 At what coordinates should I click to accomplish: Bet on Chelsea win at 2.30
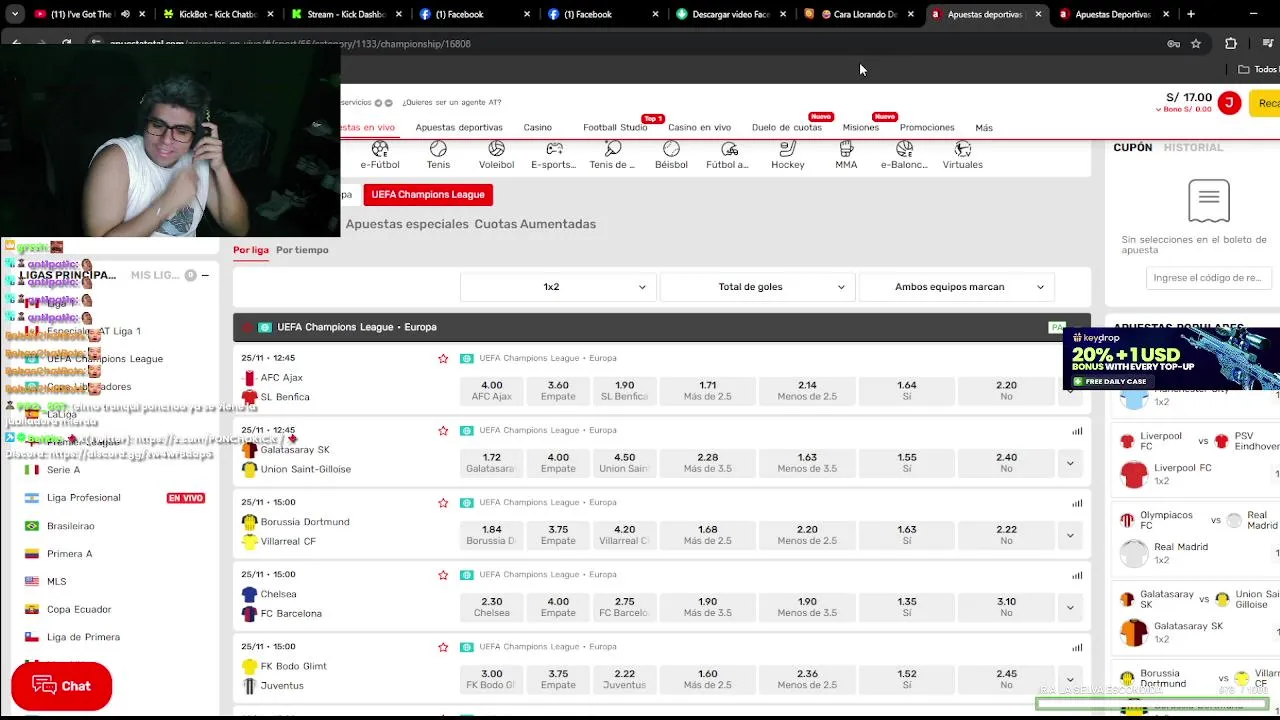[x=492, y=607]
